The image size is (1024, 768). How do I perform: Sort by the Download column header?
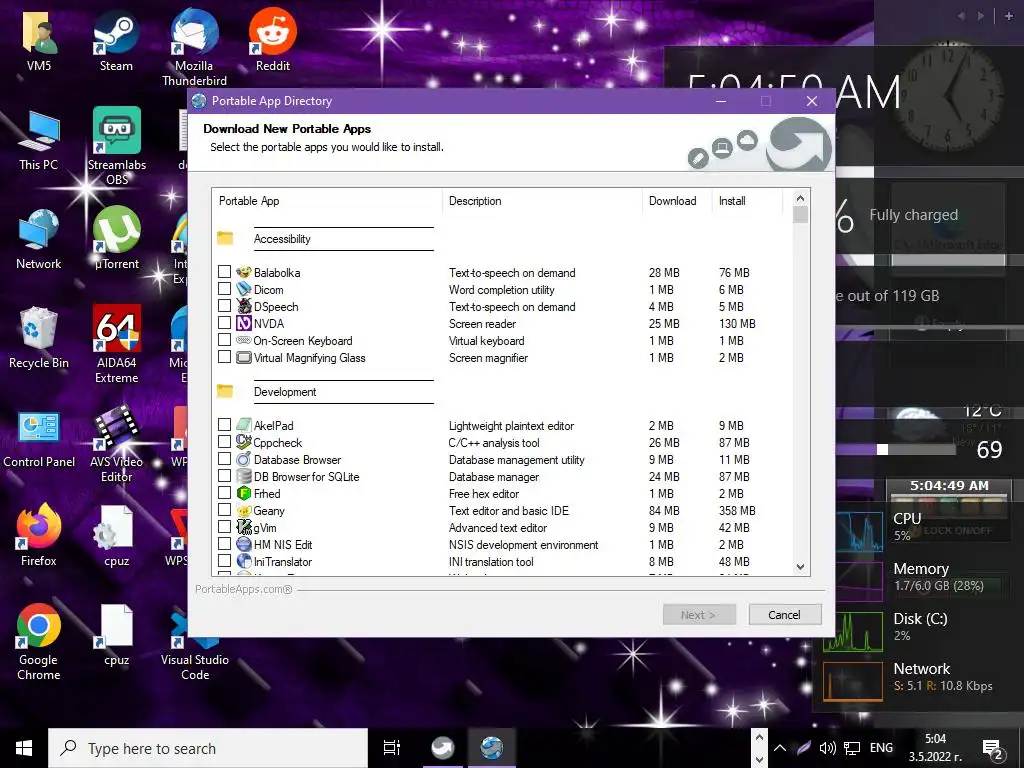(x=677, y=201)
